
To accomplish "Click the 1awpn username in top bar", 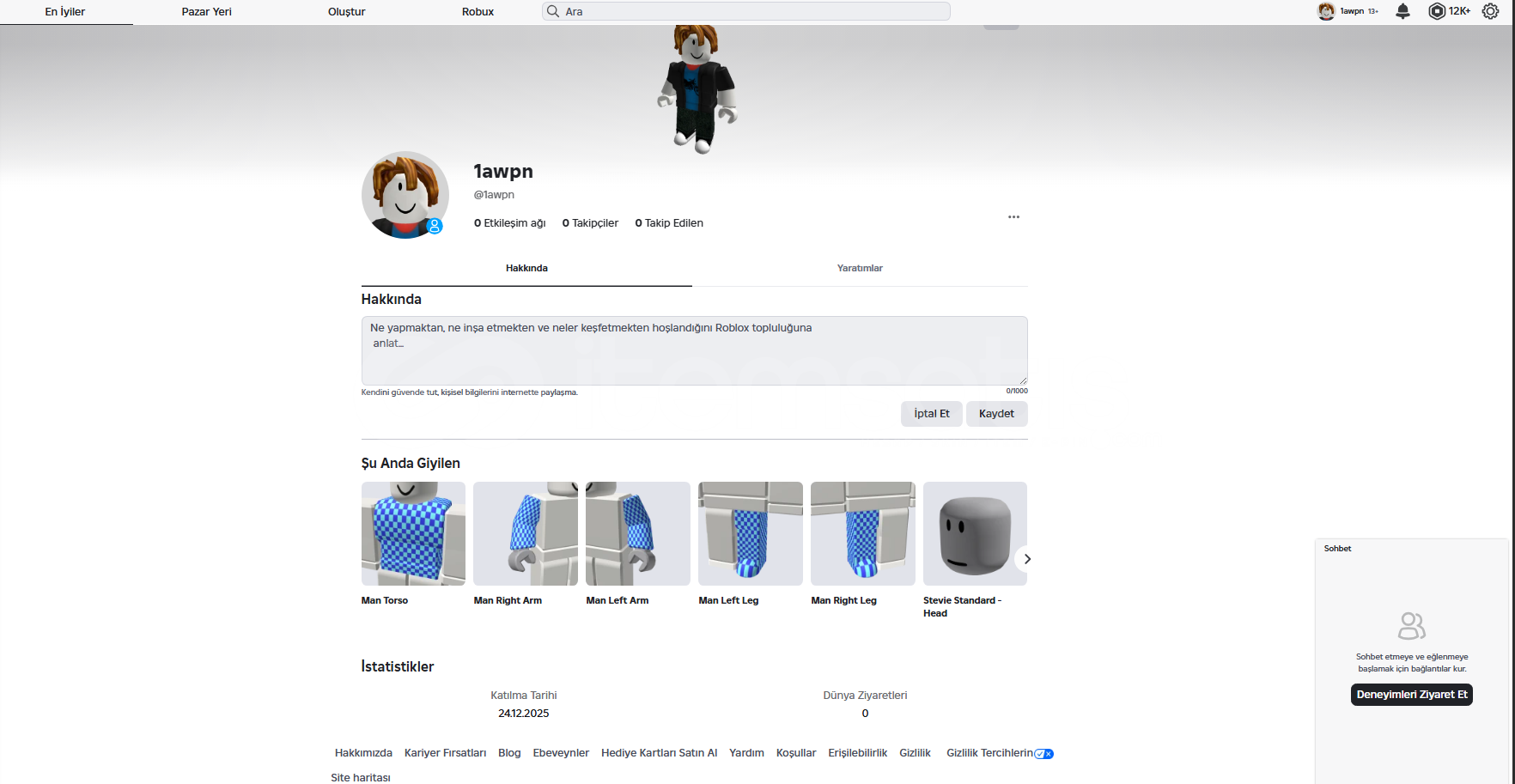I will click(x=1352, y=11).
